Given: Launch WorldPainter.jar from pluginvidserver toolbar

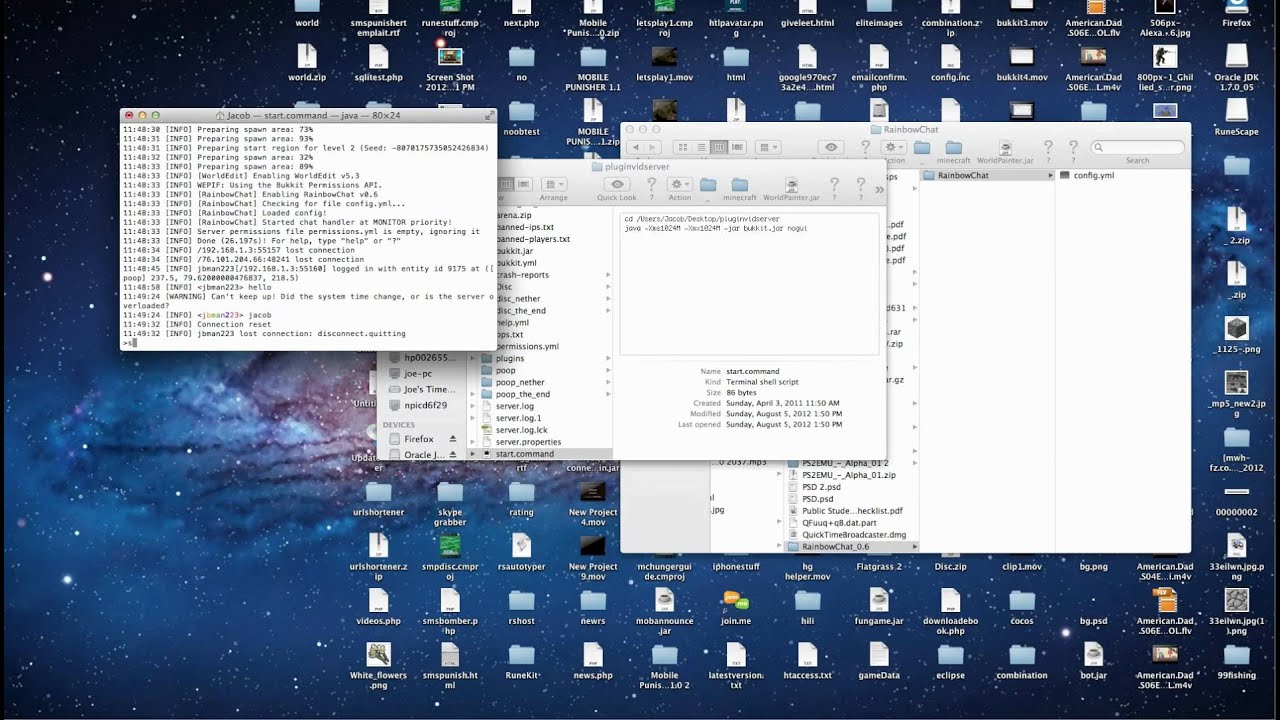Looking at the screenshot, I should tap(791, 185).
